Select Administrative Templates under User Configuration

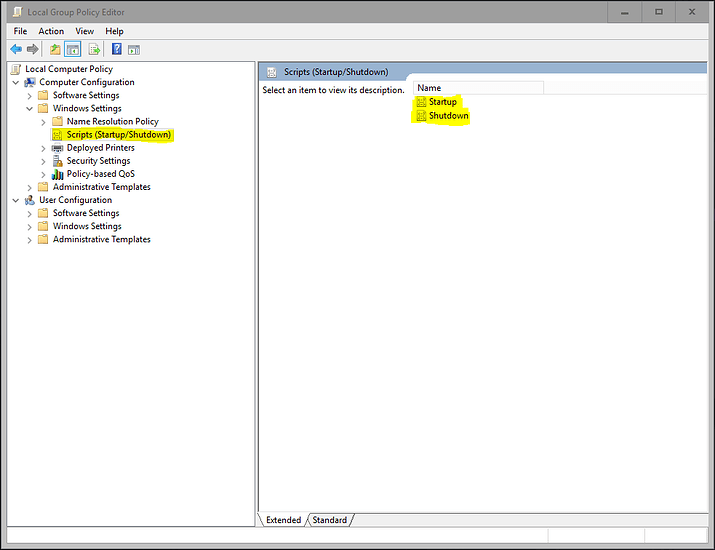[x=102, y=240]
